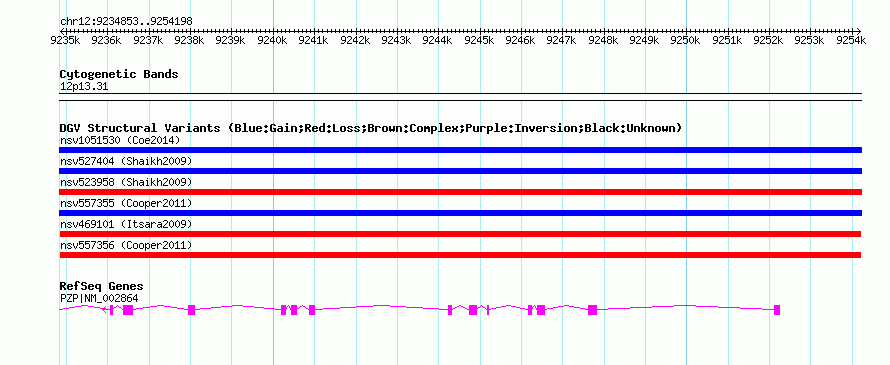Select the 9236k ruler tick label
Screen dimensions: 890x365
pyautogui.click(x=106, y=40)
